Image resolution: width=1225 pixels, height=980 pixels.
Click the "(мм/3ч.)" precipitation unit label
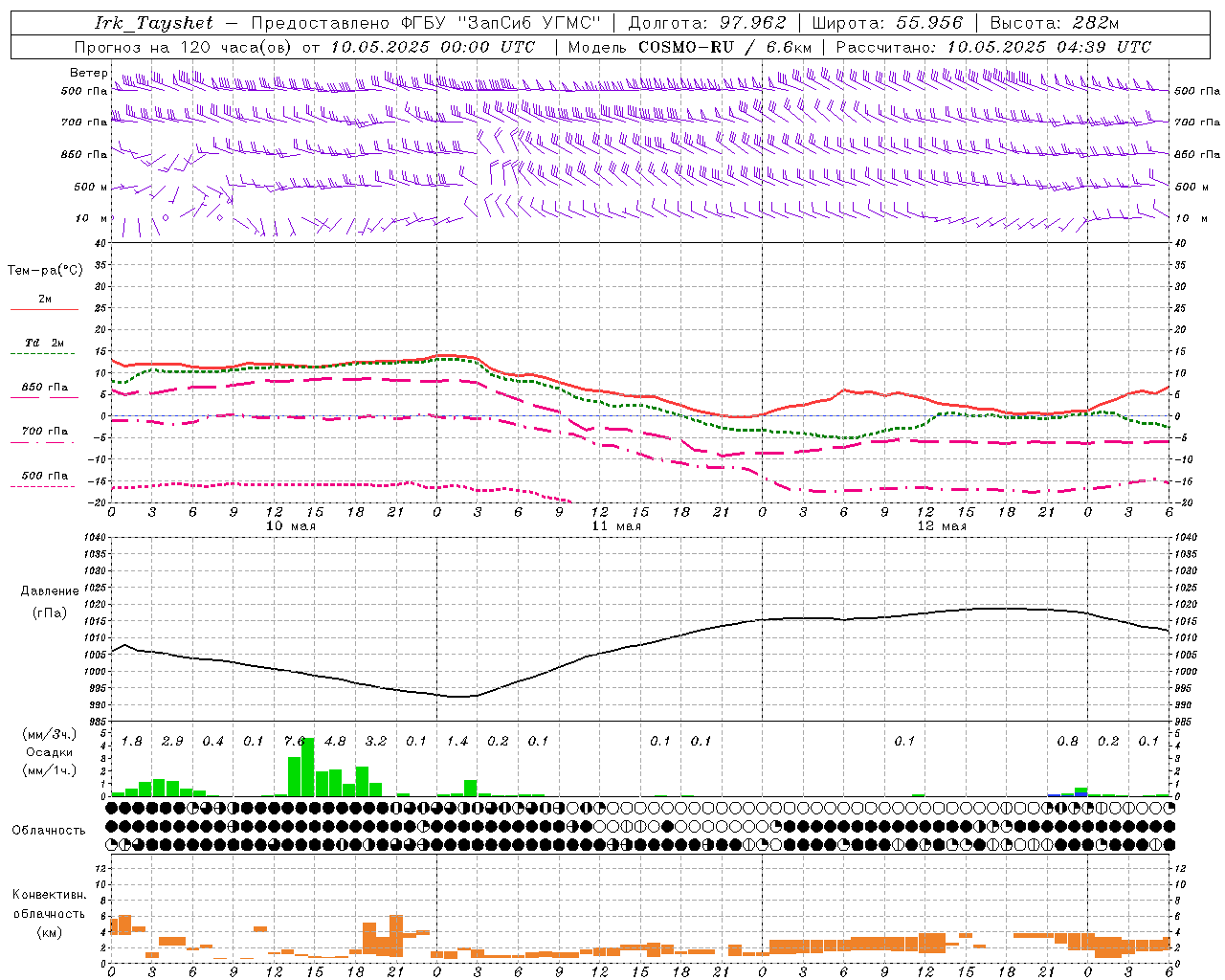[x=50, y=734]
